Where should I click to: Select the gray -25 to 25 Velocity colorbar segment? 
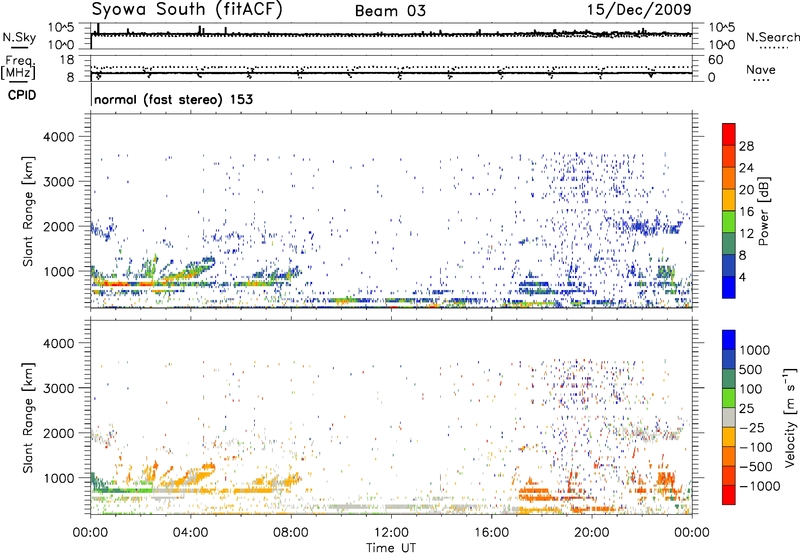point(729,417)
